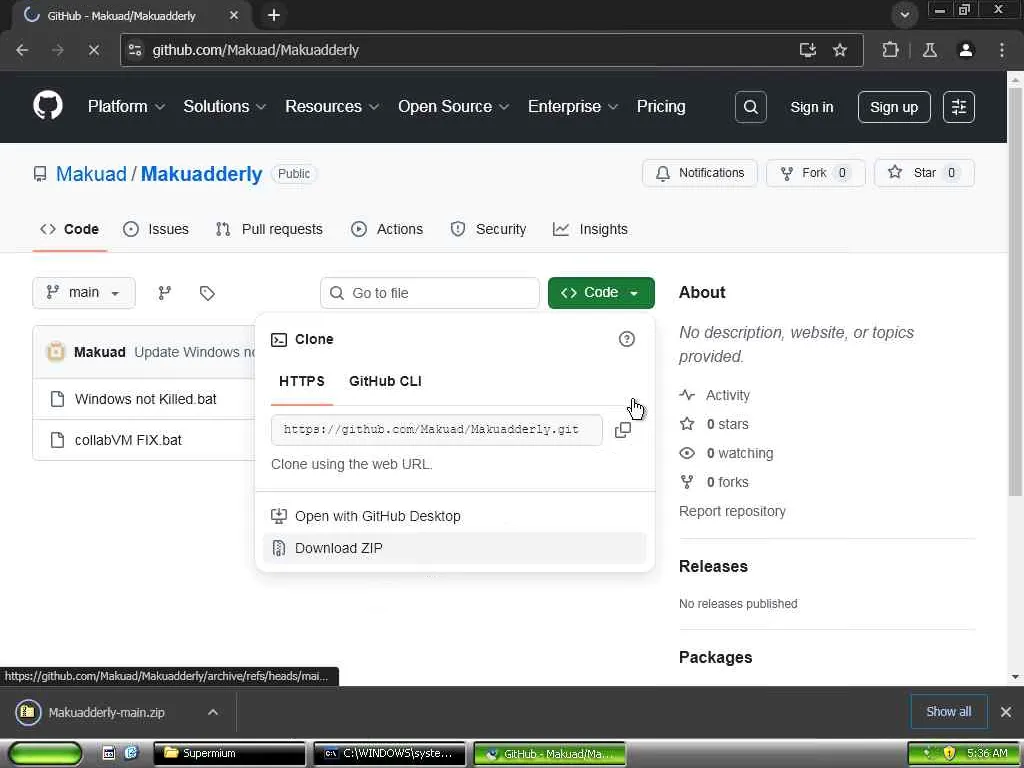Click the Sign up button
Viewport: 1024px width, 768px height.
coord(893,107)
